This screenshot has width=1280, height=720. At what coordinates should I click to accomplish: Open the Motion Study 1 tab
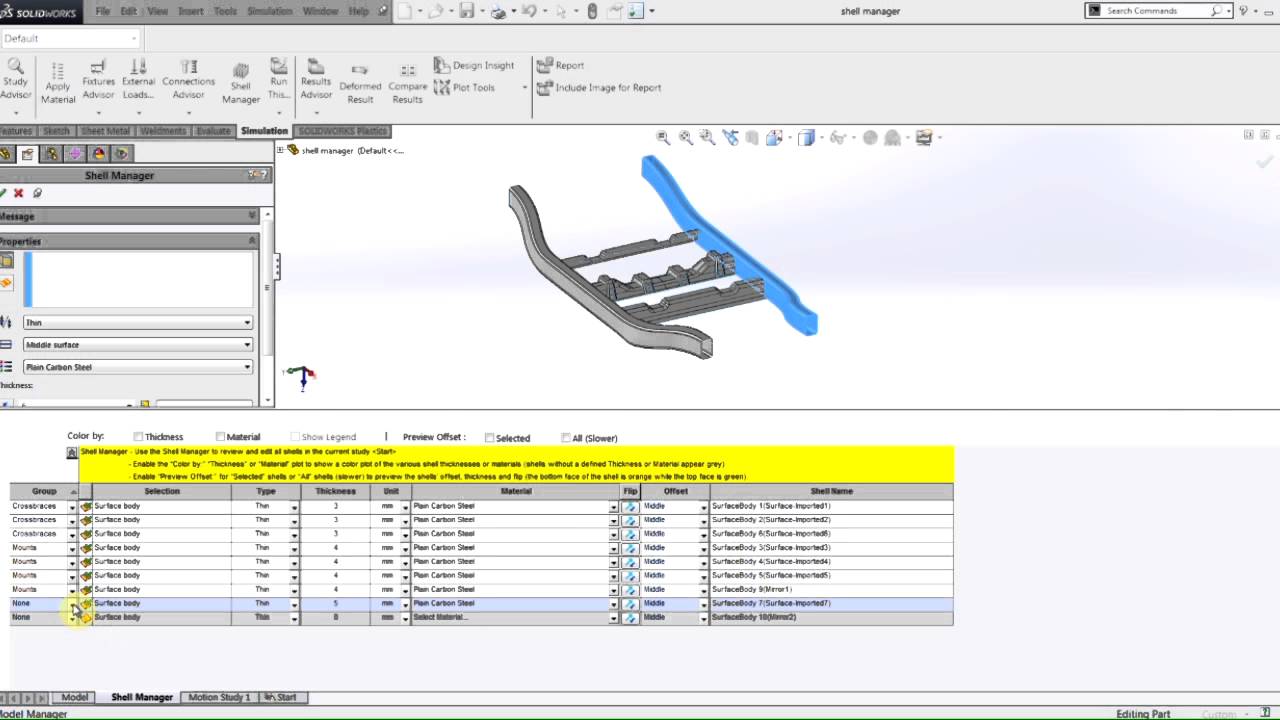click(219, 697)
